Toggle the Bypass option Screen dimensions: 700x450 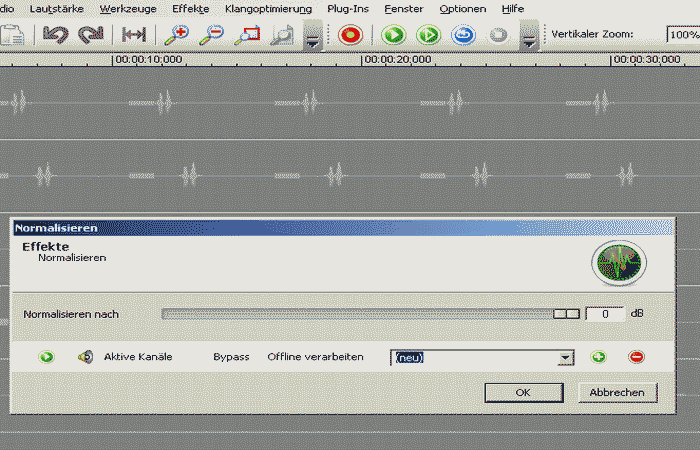click(230, 357)
